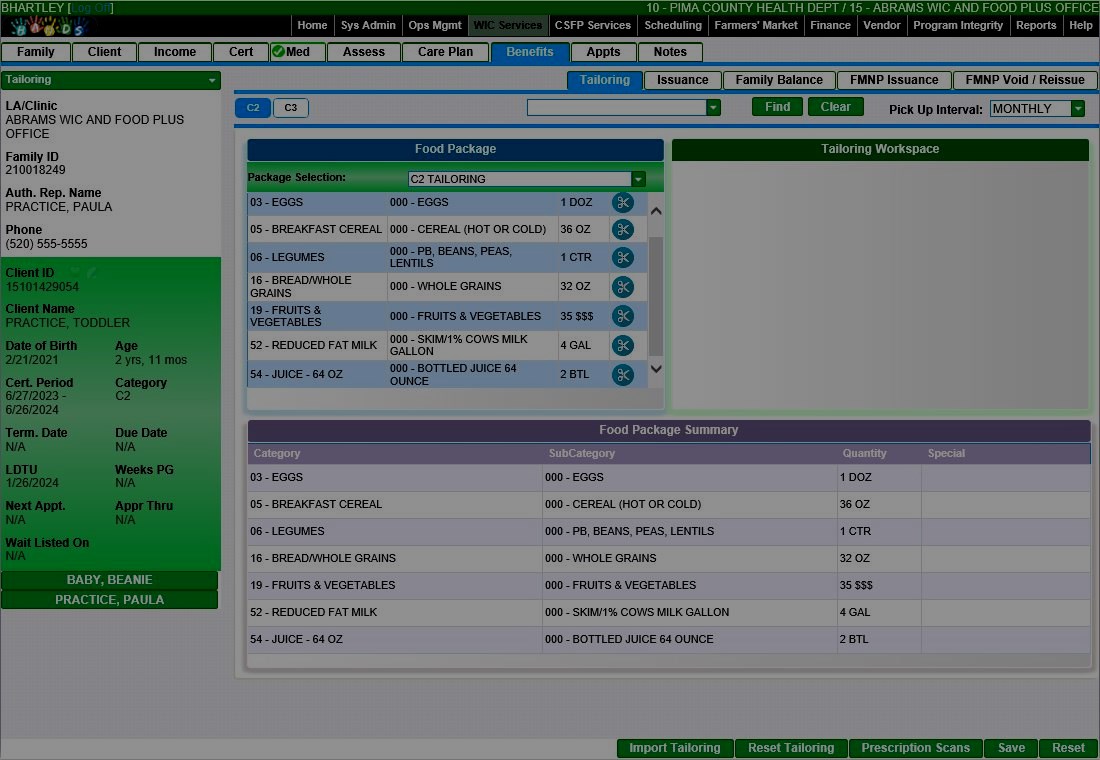The width and height of the screenshot is (1100, 760).
Task: Click the Log Off link
Action: tap(90, 8)
